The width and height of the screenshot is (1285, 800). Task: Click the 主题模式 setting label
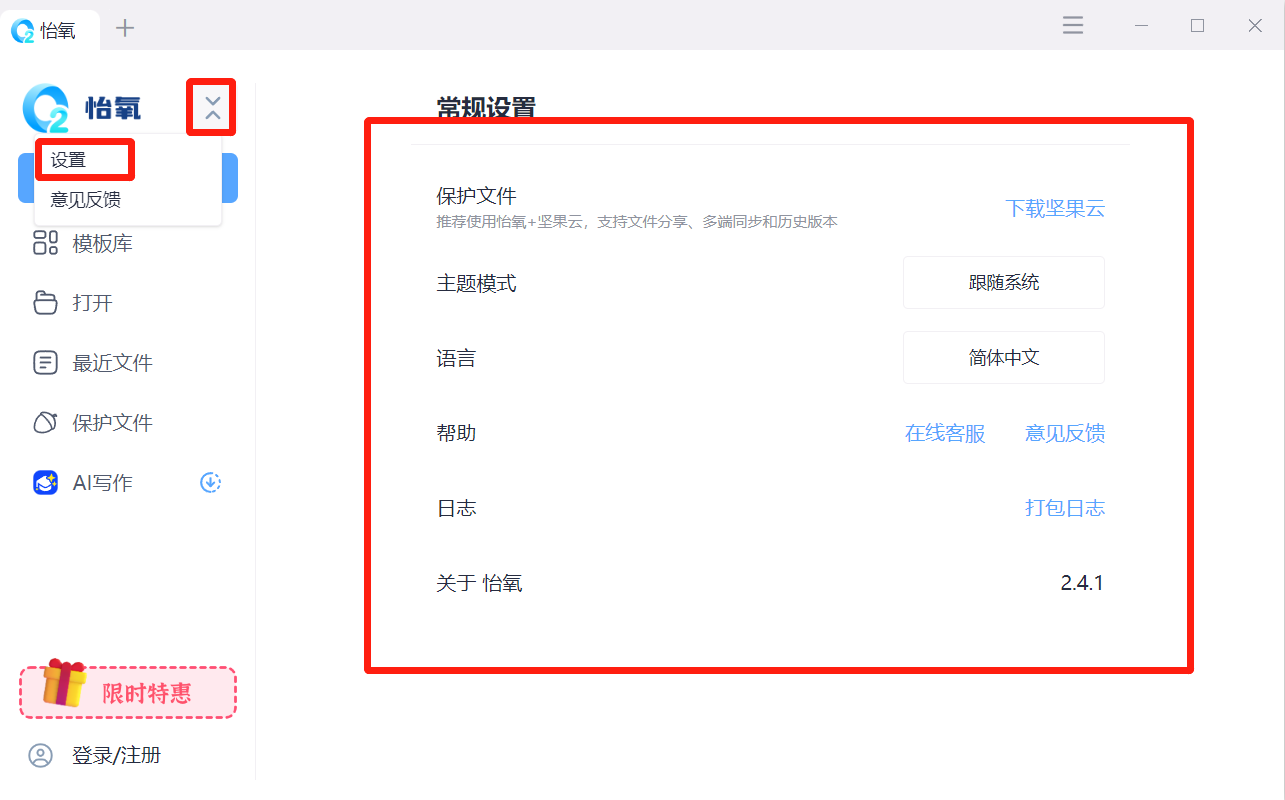[477, 283]
